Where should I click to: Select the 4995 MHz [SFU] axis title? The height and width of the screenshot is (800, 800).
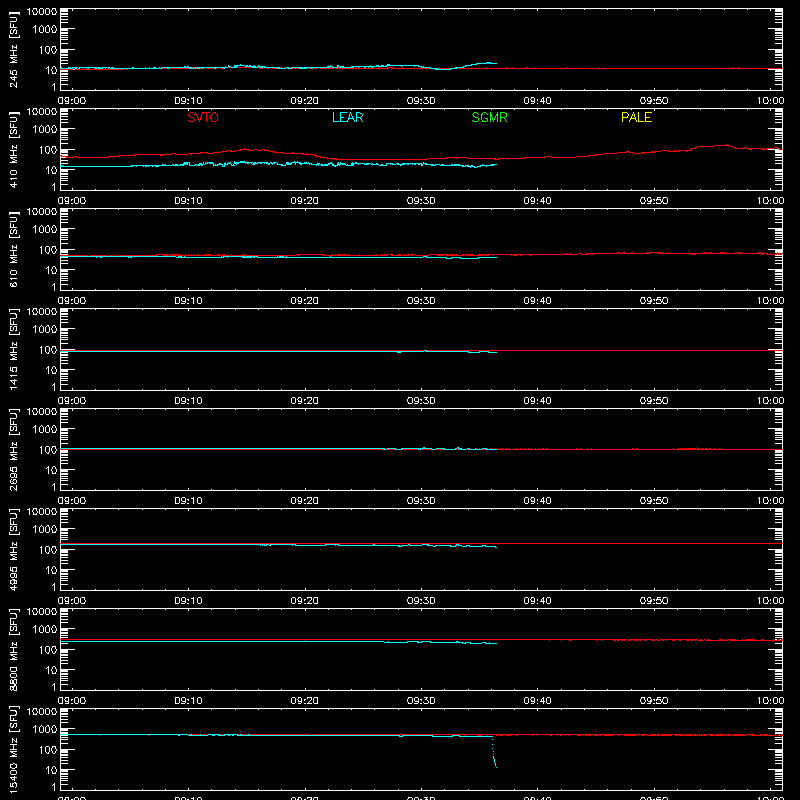tap(13, 549)
